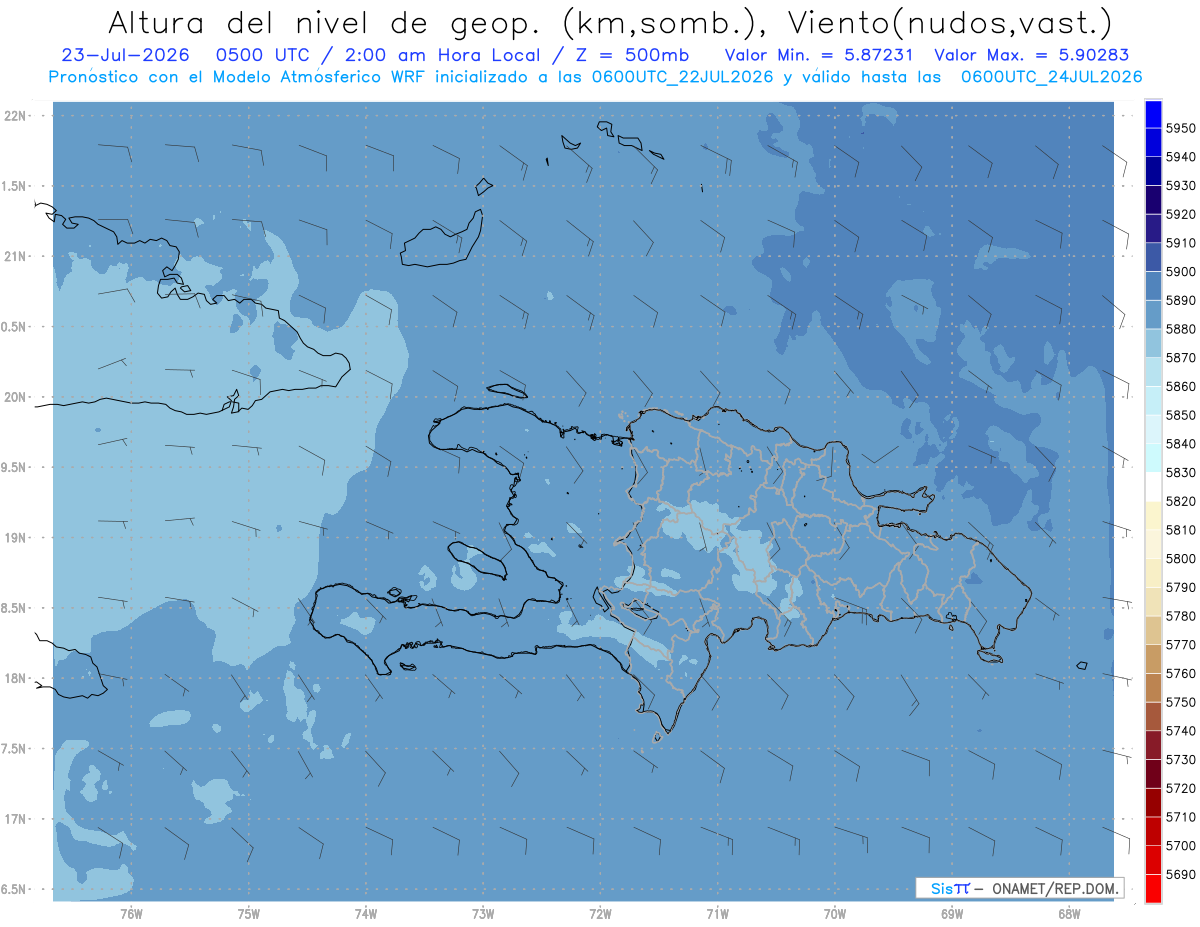The image size is (1200, 927).
Task: Click the tan swatch between 5770 and 5760
Action: 1153,659
